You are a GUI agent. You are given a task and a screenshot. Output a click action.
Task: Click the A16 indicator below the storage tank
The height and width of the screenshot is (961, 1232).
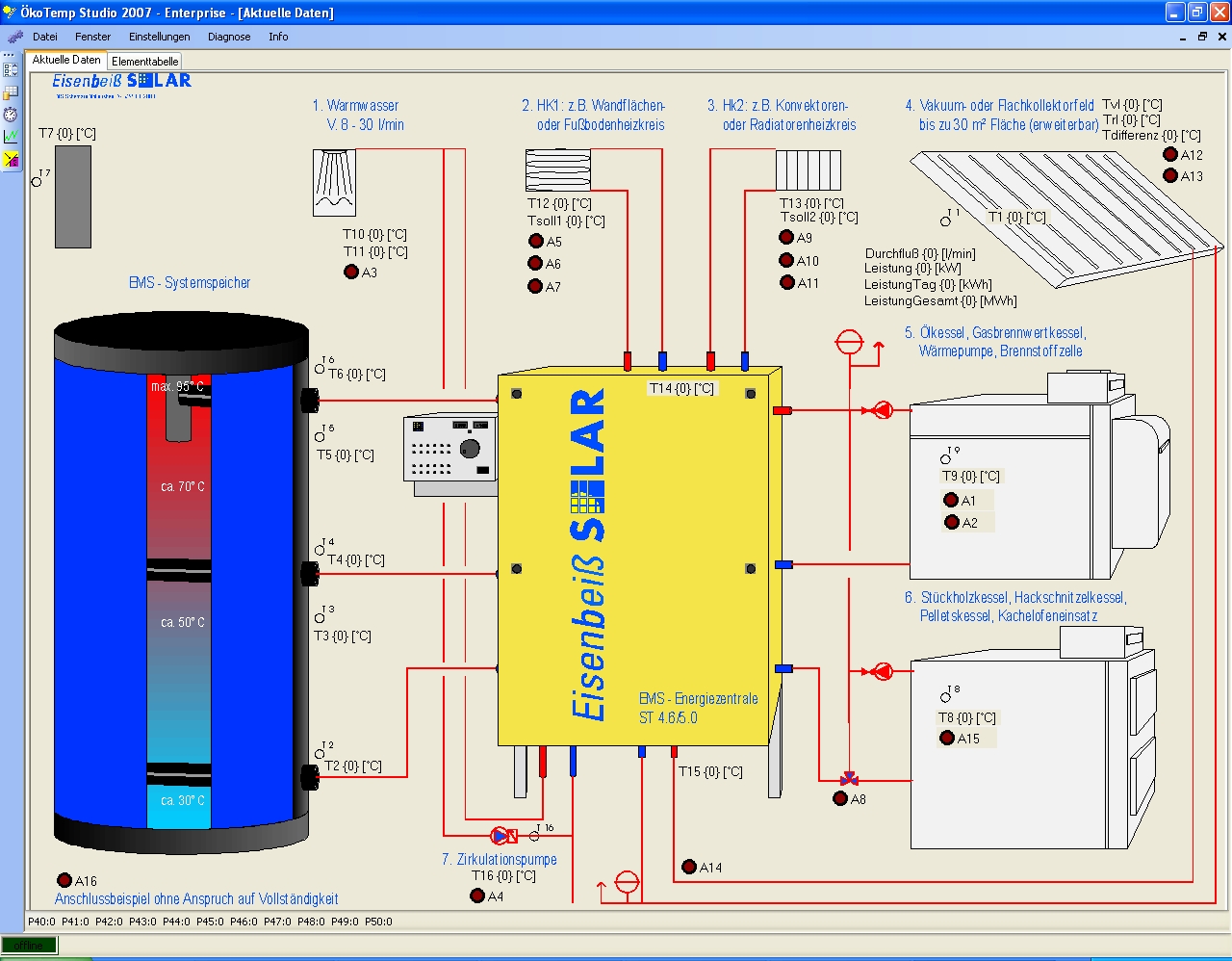[64, 880]
